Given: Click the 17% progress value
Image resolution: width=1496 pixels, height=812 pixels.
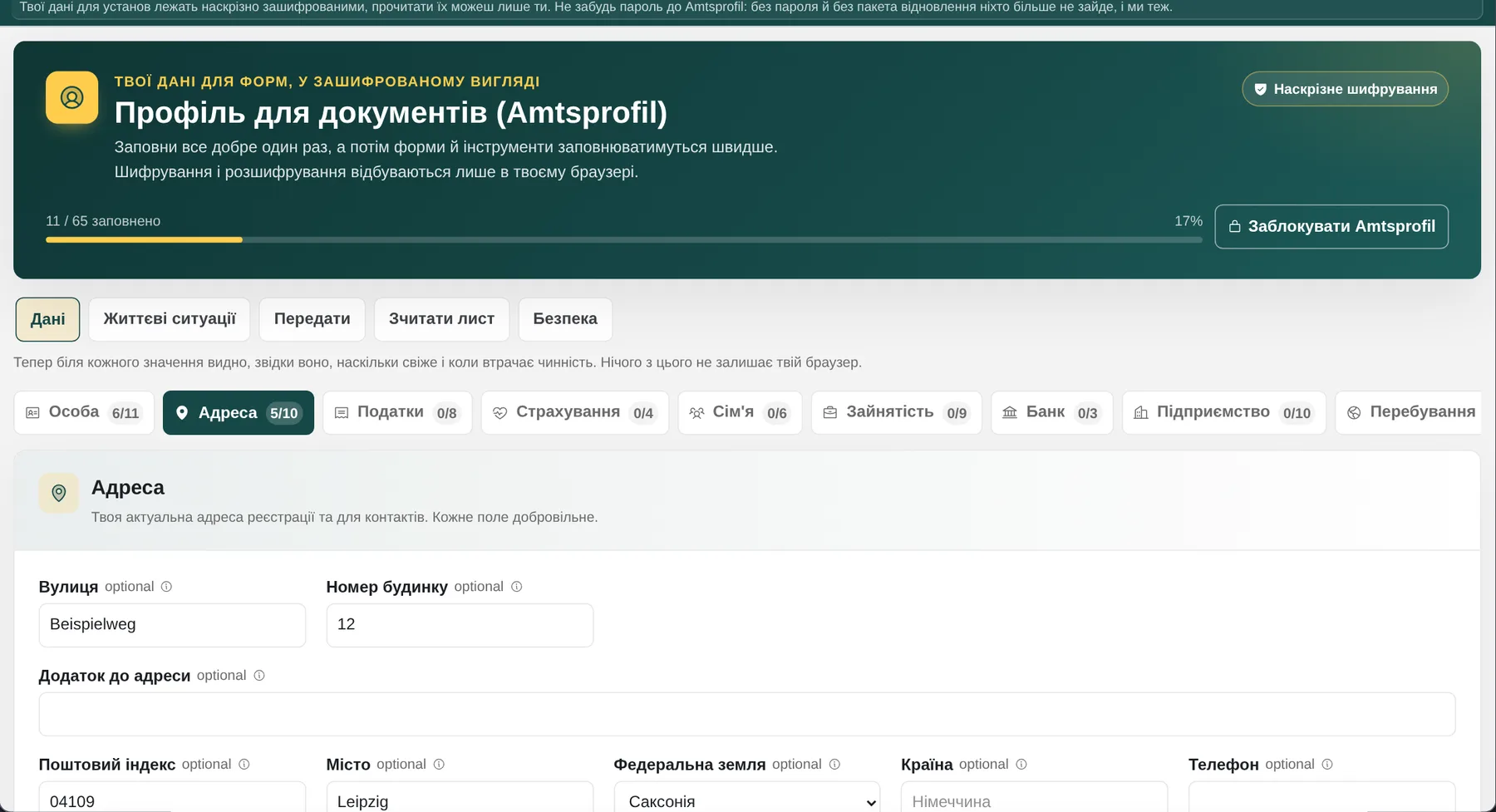Looking at the screenshot, I should 1188,221.
